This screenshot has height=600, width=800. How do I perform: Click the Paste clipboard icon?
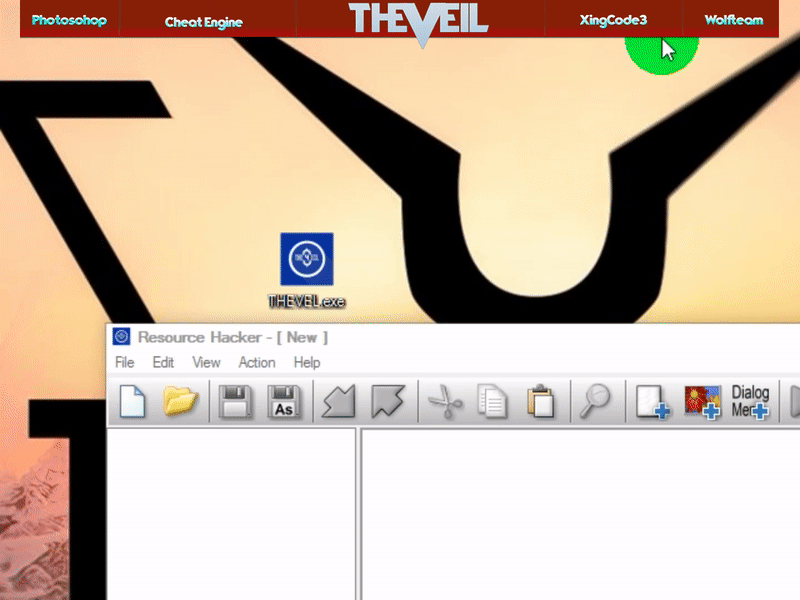click(x=540, y=402)
